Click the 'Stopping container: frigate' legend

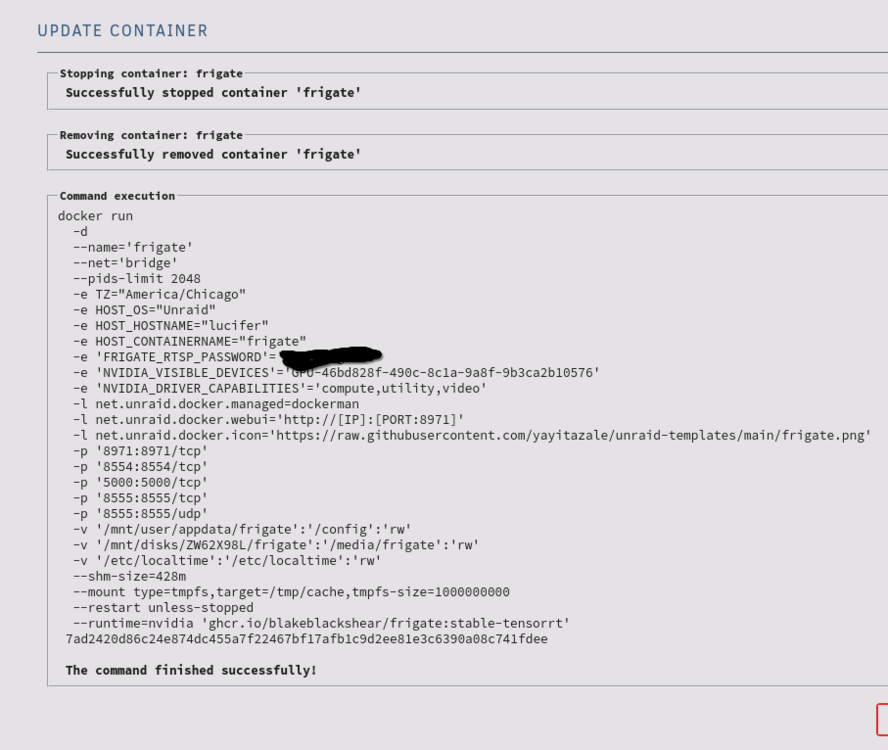point(151,74)
